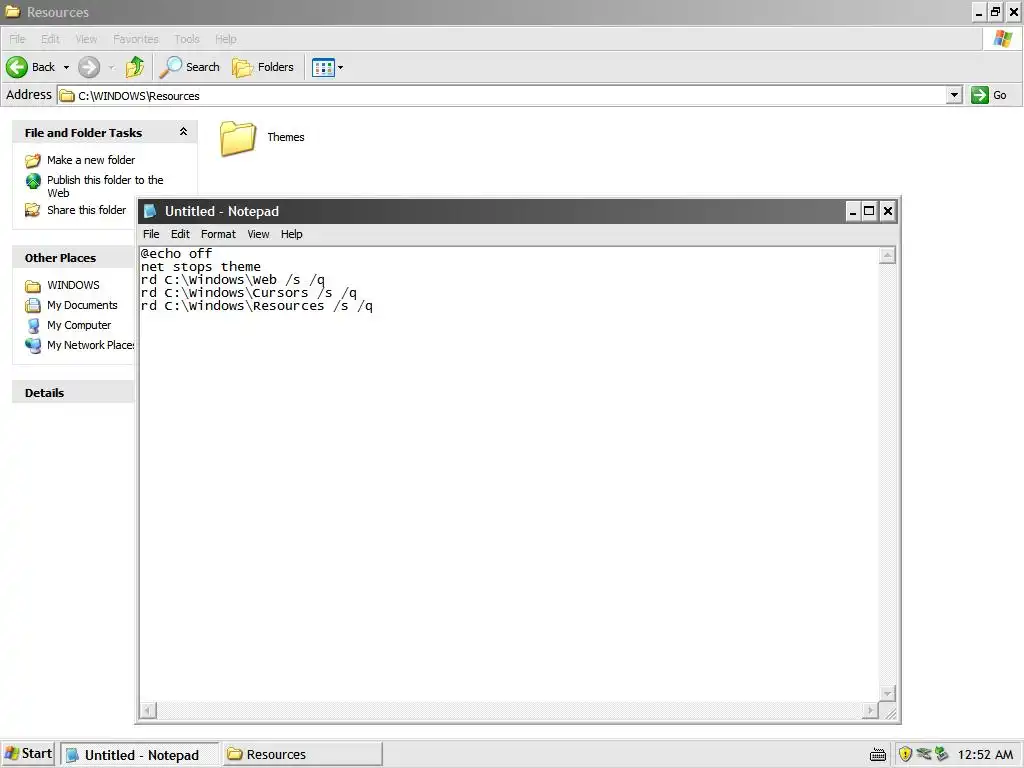Switch to Untitled - Notepad taskbar button

(x=139, y=755)
